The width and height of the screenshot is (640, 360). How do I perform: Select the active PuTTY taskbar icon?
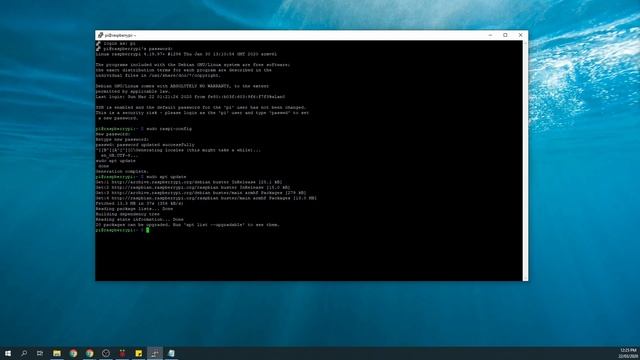tap(155, 353)
